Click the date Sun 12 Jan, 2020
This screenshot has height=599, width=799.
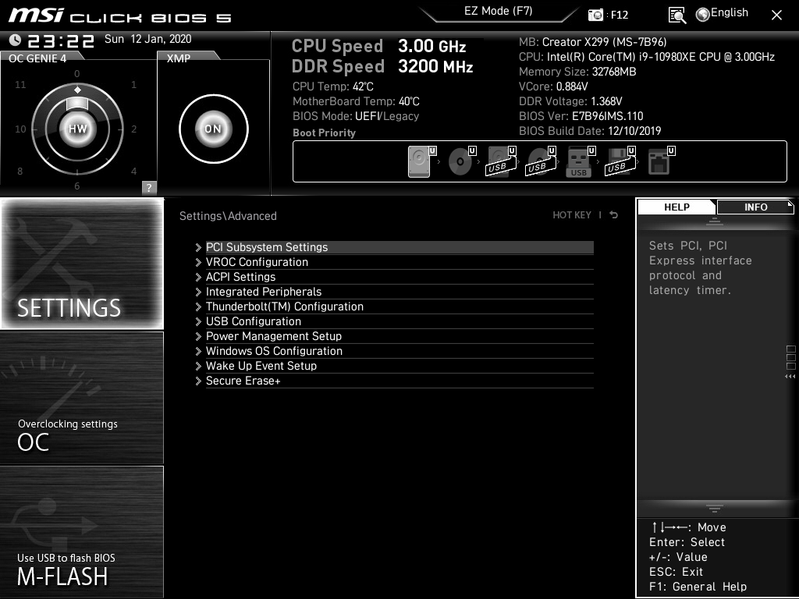(148, 39)
